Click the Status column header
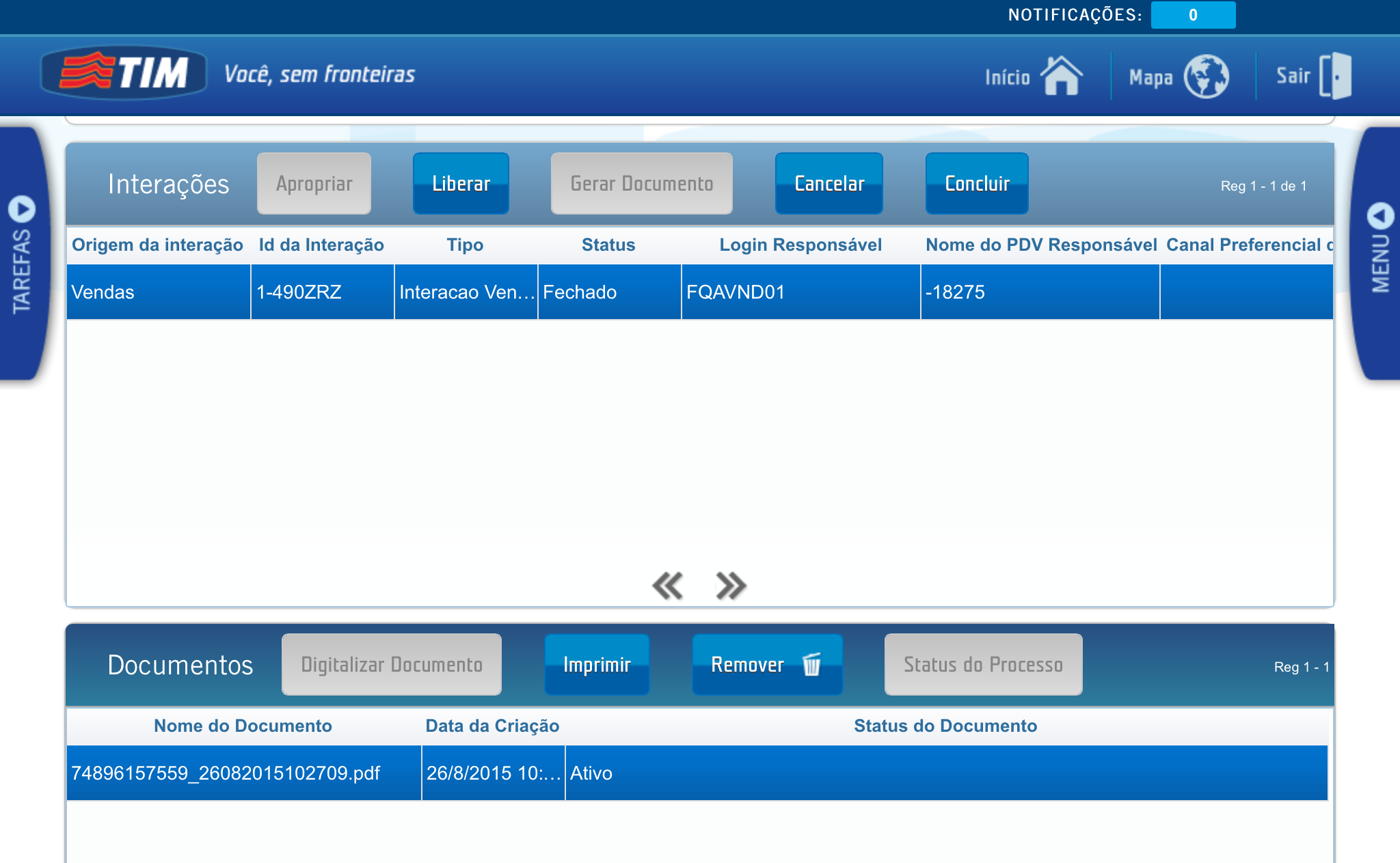The image size is (1400, 863). coord(608,245)
